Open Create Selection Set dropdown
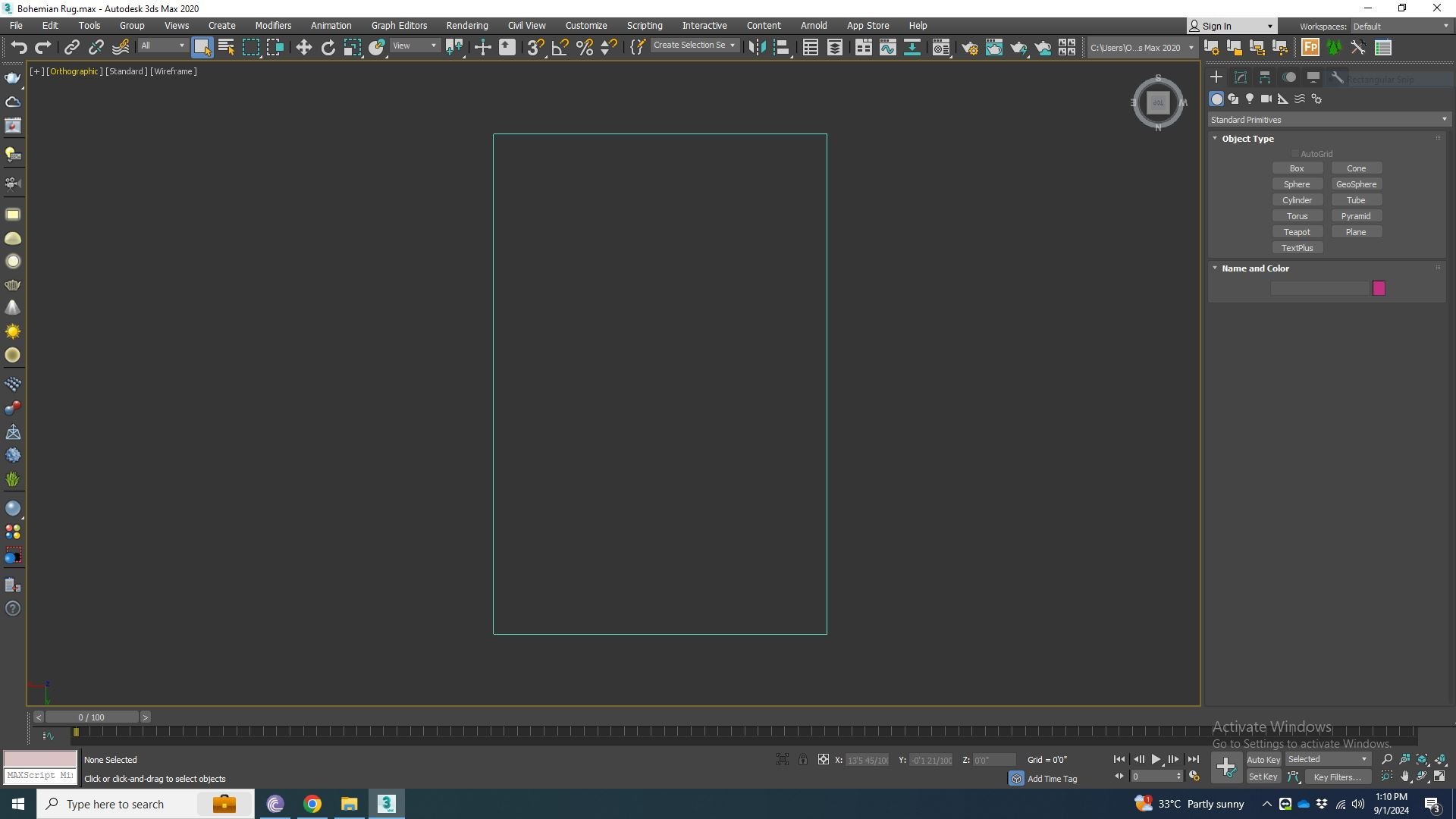The width and height of the screenshot is (1456, 819). click(x=694, y=45)
